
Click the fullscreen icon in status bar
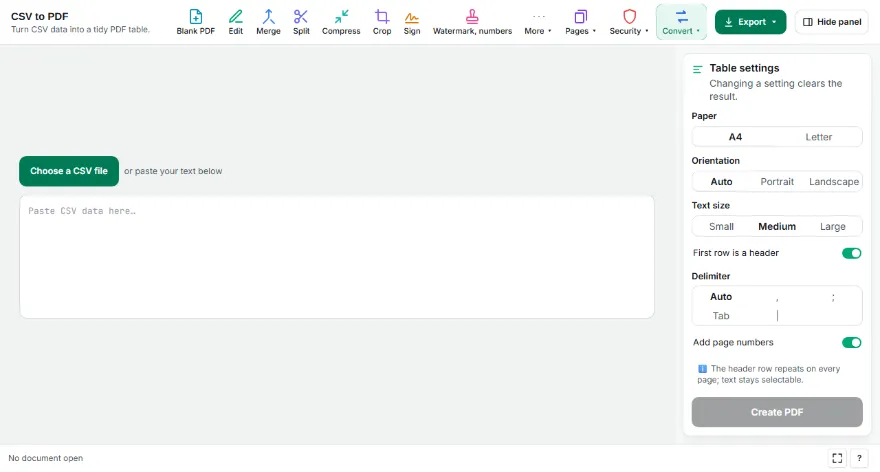[x=837, y=459]
